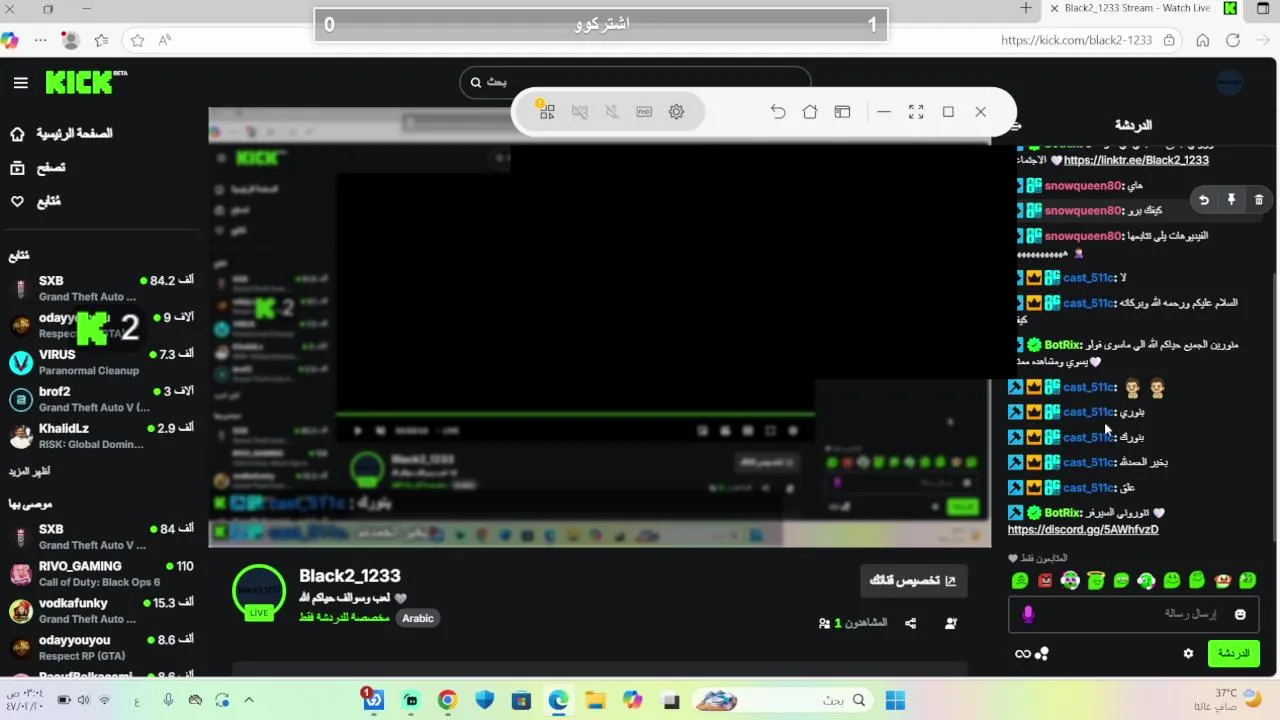Click the browser refresh button
This screenshot has width=1280, height=720.
pyautogui.click(x=1233, y=40)
